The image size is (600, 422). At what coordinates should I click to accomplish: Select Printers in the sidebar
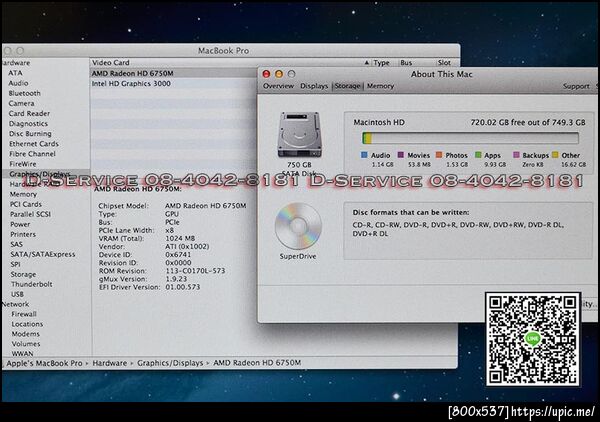(x=23, y=234)
